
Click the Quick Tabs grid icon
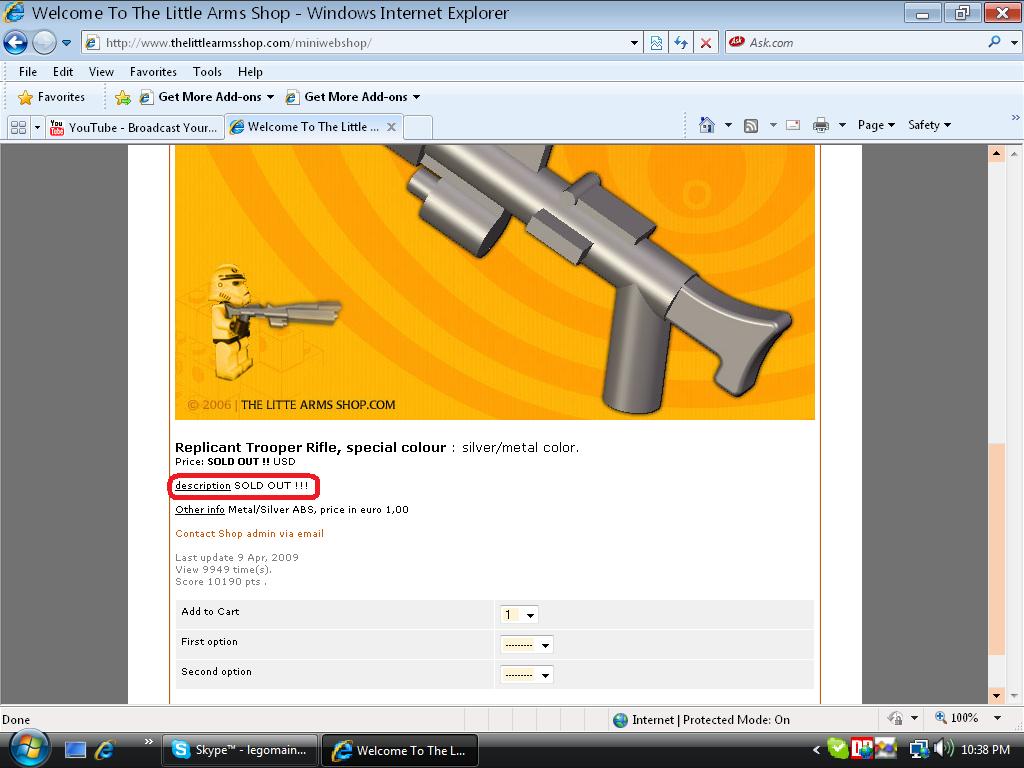tap(19, 127)
